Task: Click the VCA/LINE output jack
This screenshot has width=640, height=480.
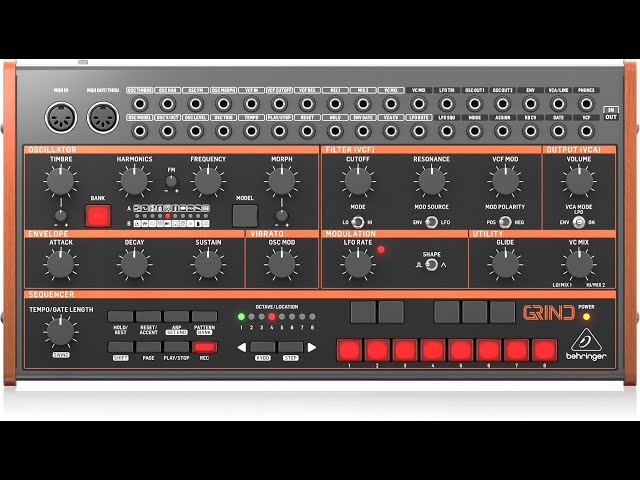Action: pos(558,104)
